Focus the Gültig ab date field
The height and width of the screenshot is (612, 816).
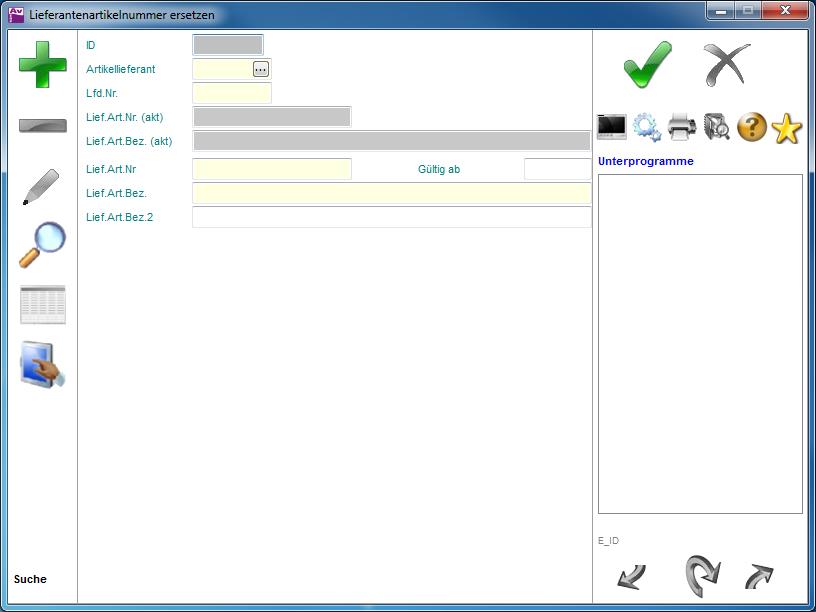tap(557, 169)
